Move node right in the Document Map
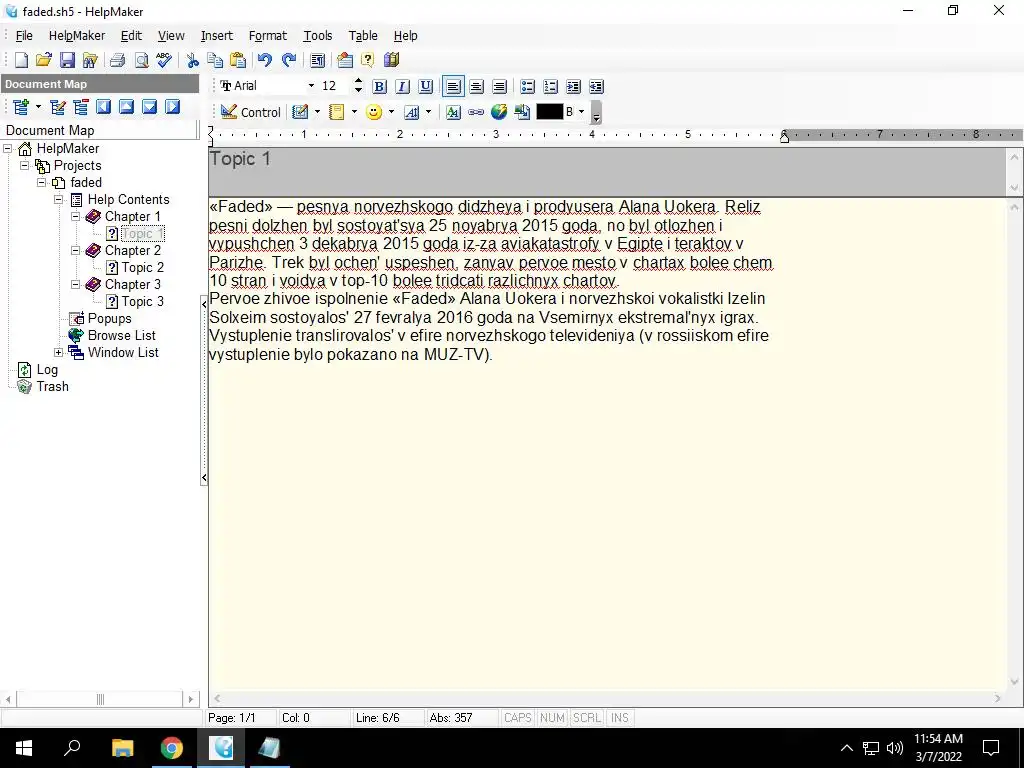 [x=172, y=107]
